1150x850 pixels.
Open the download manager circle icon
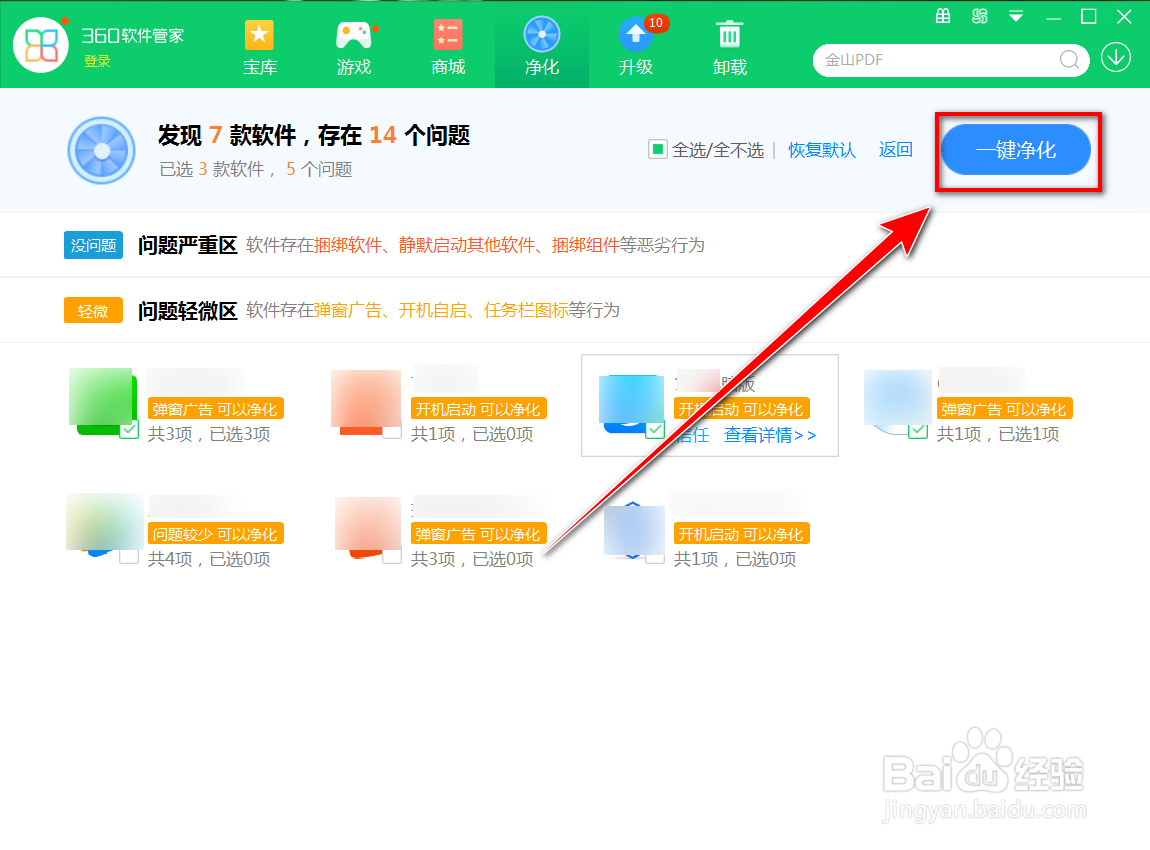pyautogui.click(x=1115, y=57)
